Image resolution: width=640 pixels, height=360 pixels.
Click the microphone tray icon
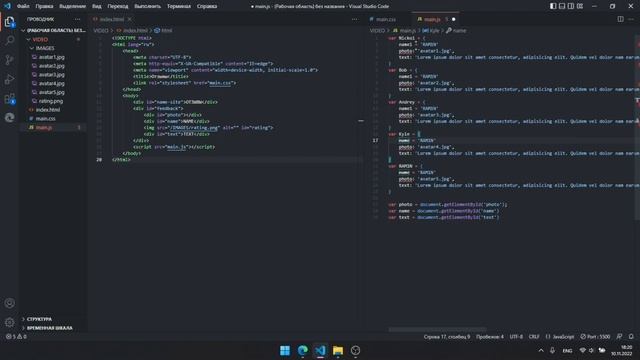coord(552,350)
